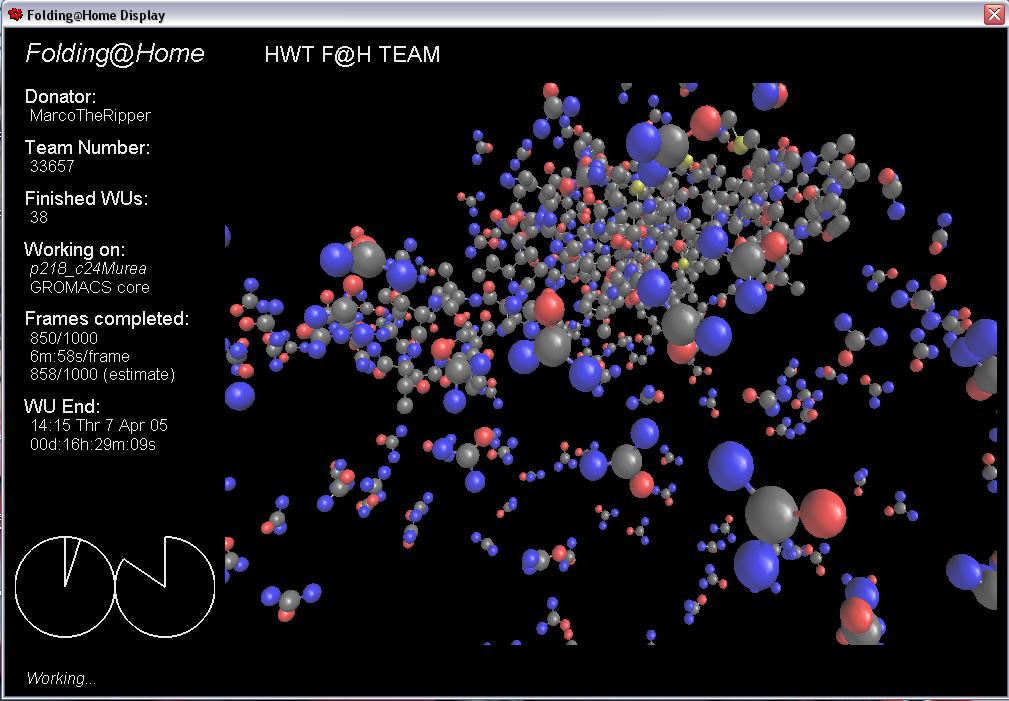Click the project name p218_c24Murea
The width and height of the screenshot is (1009, 701).
(x=88, y=268)
